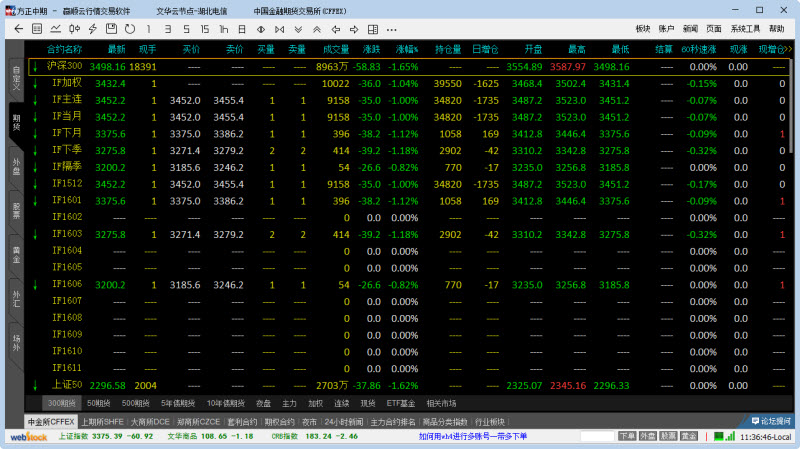This screenshot has width=800, height=449.
Task: Select the 外盘 sidebar tab
Action: 16,167
